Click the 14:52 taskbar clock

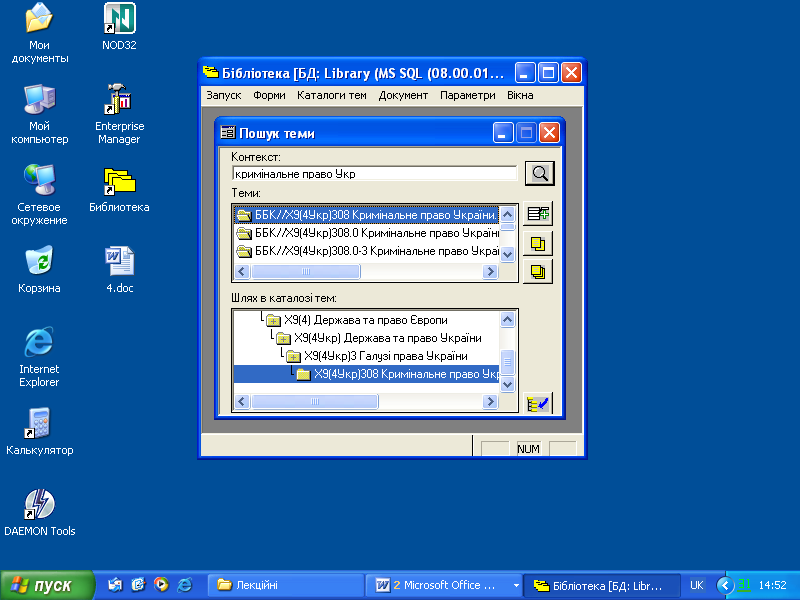click(772, 585)
